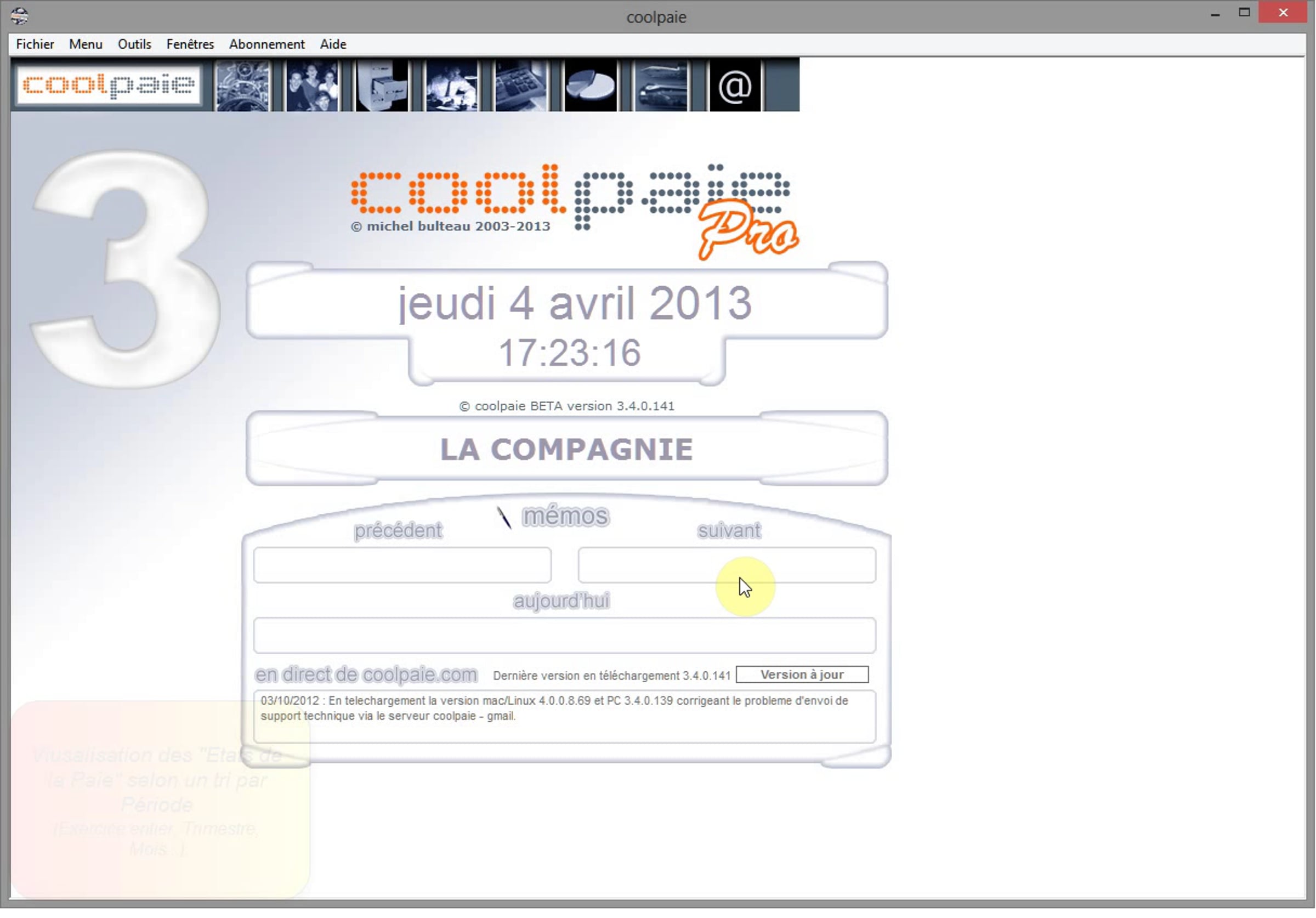
Task: Click the coolpaie app icon in title bar
Action: click(20, 16)
